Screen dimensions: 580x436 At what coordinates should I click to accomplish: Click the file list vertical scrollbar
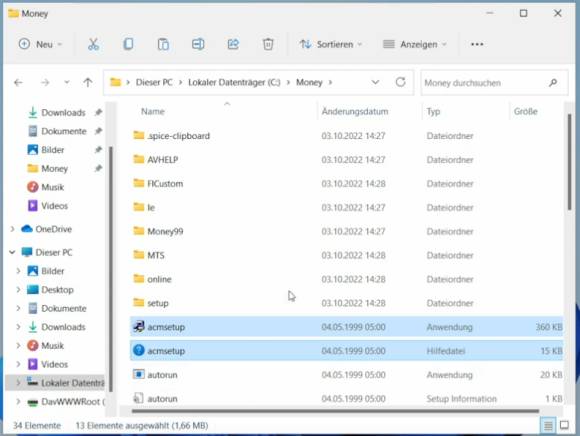point(569,163)
